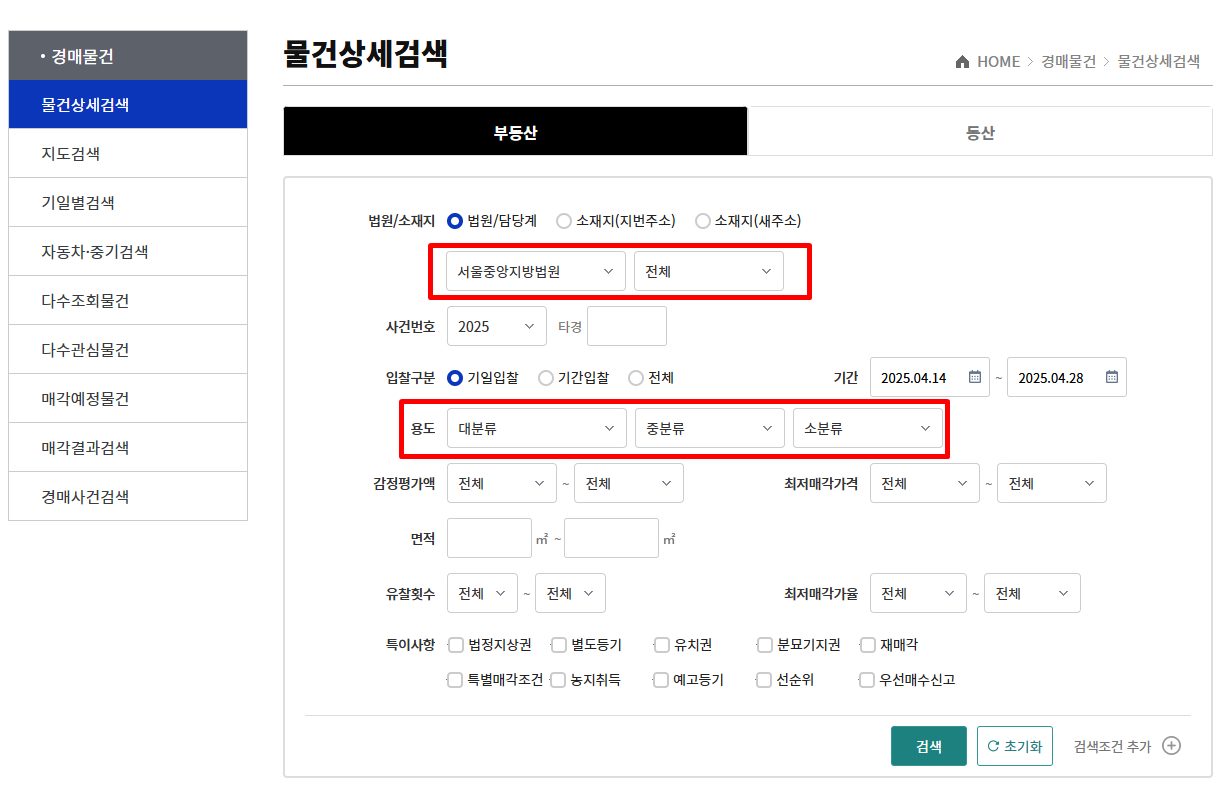Image resolution: width=1227 pixels, height=794 pixels.
Task: Click the HOME house icon in breadcrumb
Action: pyautogui.click(x=962, y=60)
